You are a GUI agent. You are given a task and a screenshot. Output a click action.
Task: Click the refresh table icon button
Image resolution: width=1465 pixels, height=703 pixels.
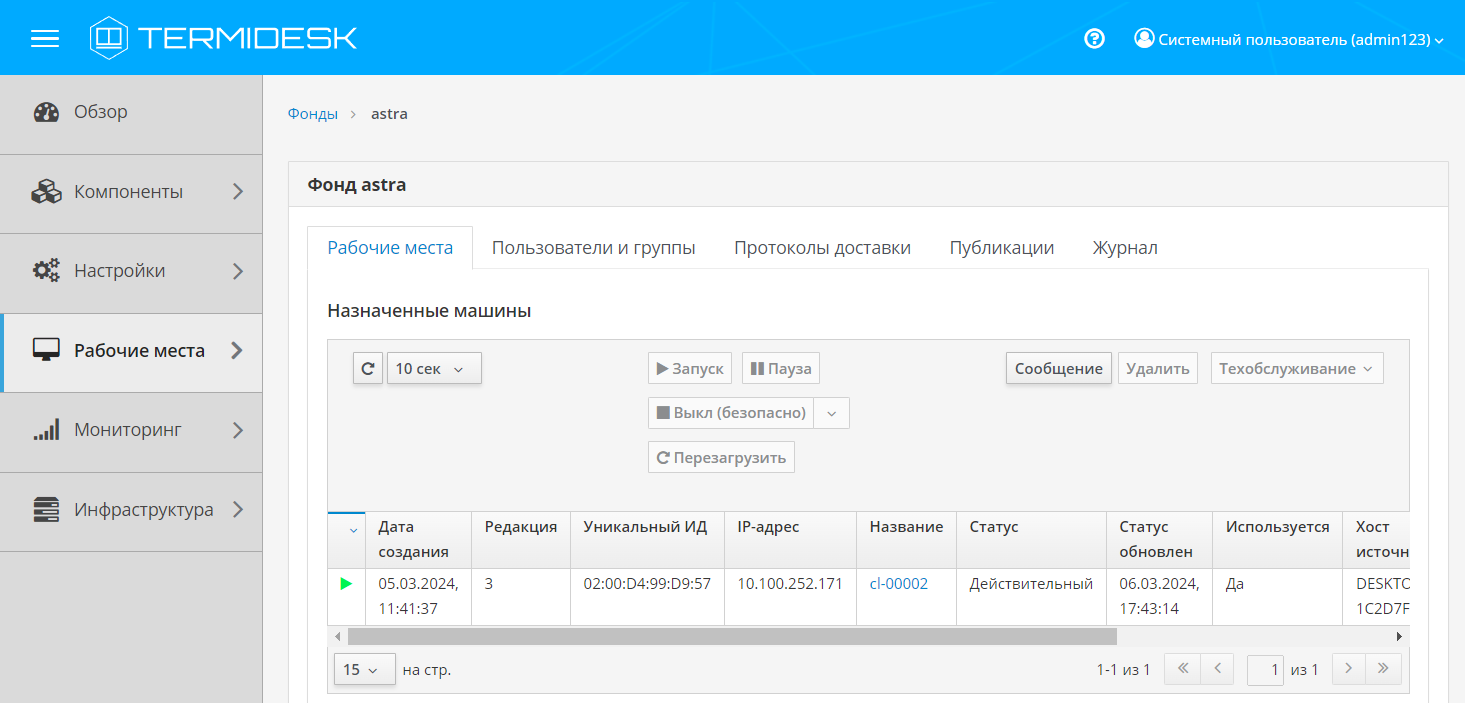(x=368, y=368)
